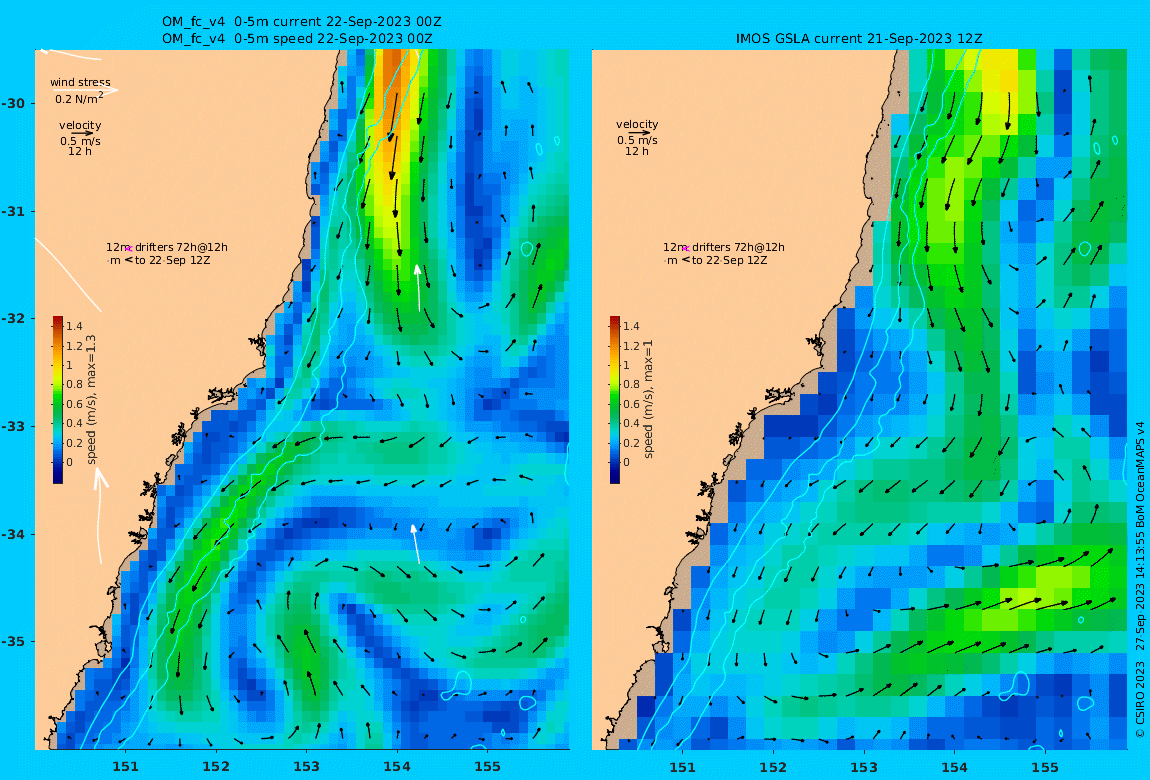Click the -30 latitude axis label
Screen dimensions: 1150x780
(x=12, y=103)
